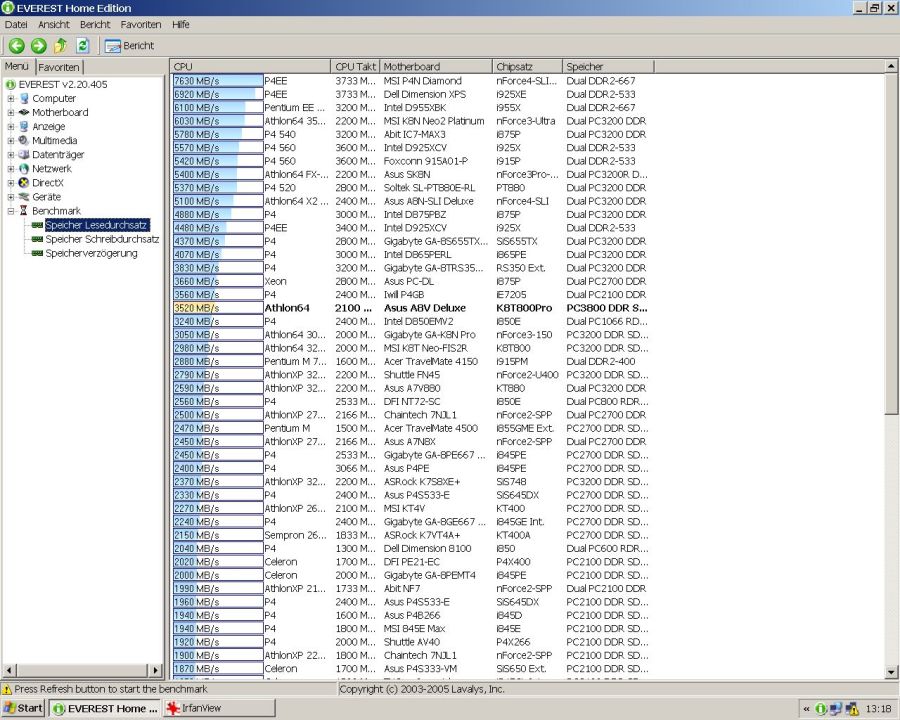Screen dimensions: 900x720
Task: Expand the Computer tree node
Action: tap(11, 99)
